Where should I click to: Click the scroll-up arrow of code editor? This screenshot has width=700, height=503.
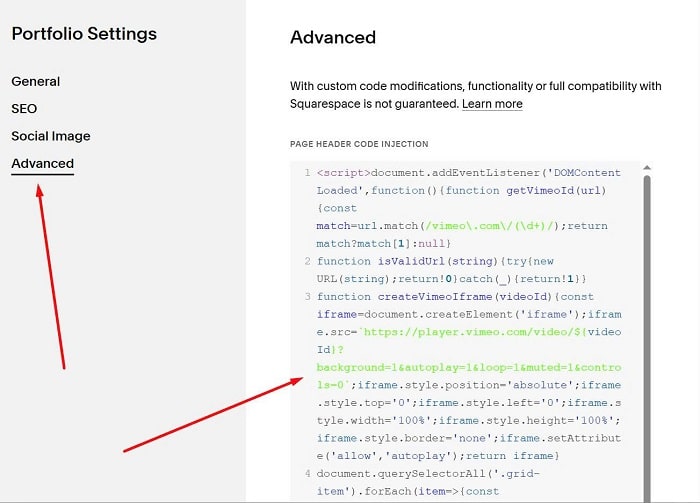[x=646, y=169]
